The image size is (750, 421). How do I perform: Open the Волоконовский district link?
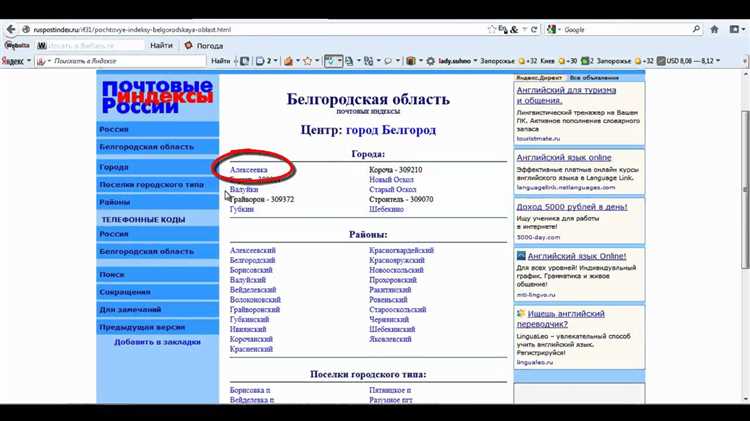[x=255, y=299]
